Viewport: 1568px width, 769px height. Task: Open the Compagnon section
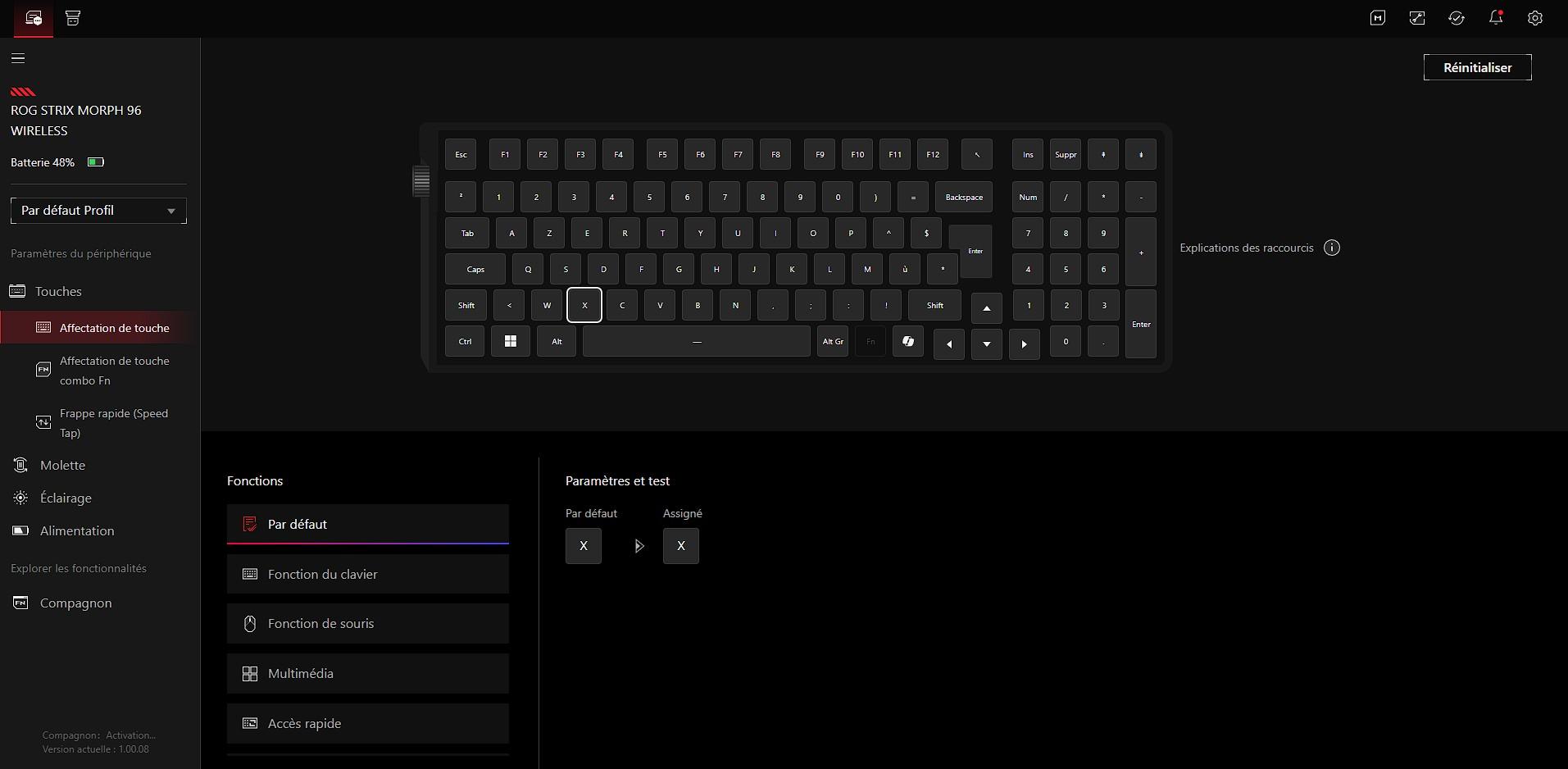coord(75,603)
